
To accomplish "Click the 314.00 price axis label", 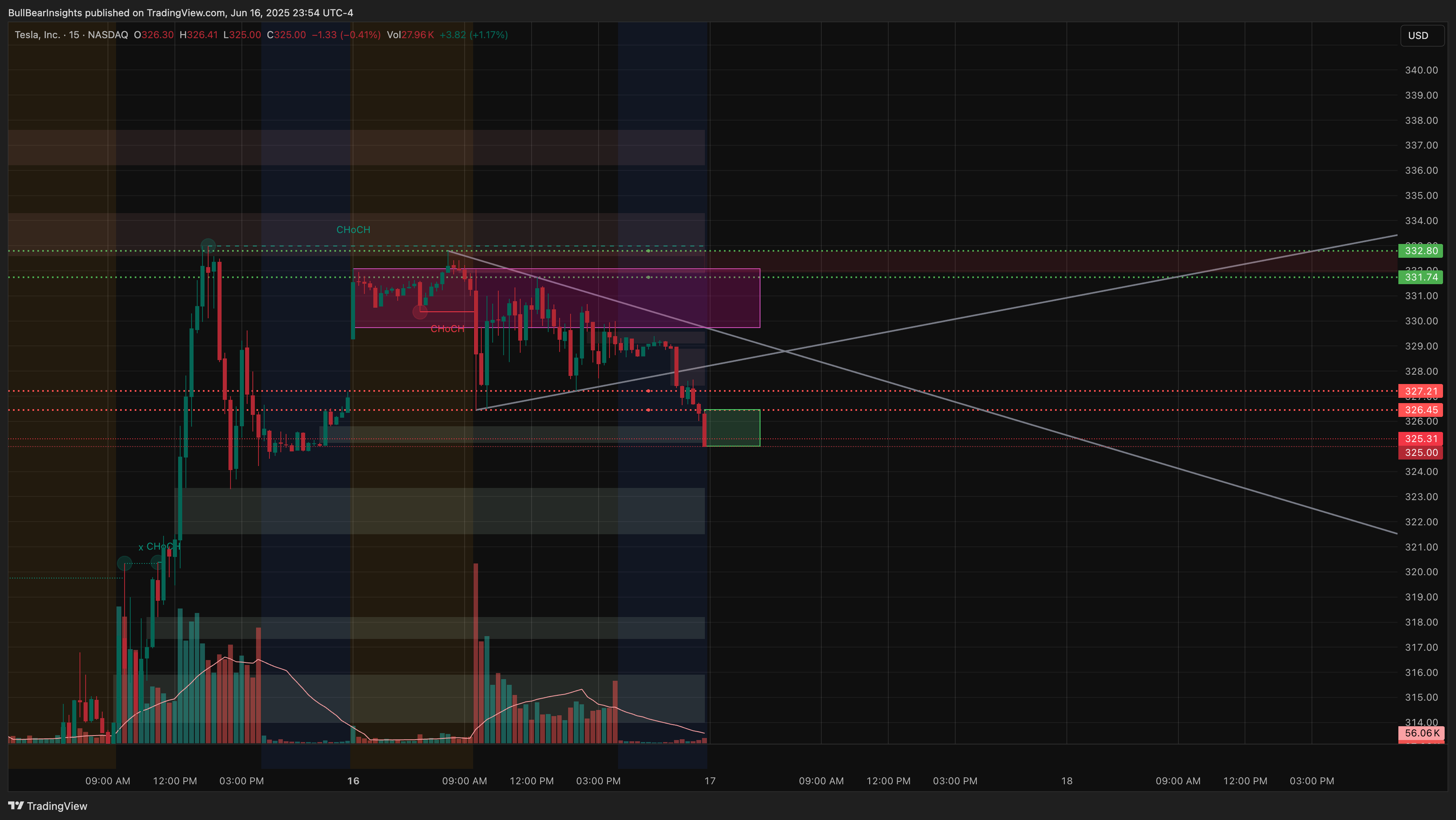I will coord(1422,722).
